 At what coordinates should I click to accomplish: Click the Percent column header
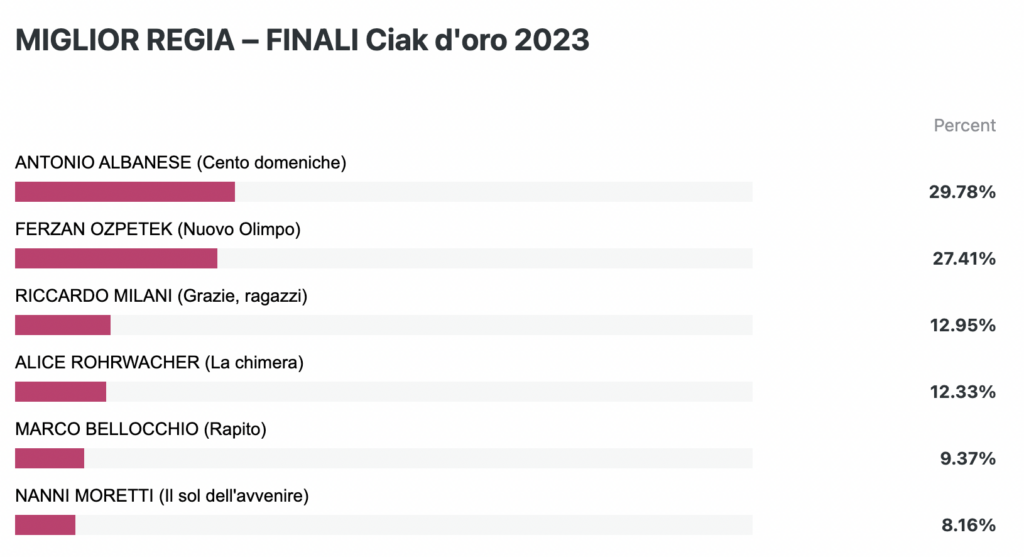click(x=965, y=125)
